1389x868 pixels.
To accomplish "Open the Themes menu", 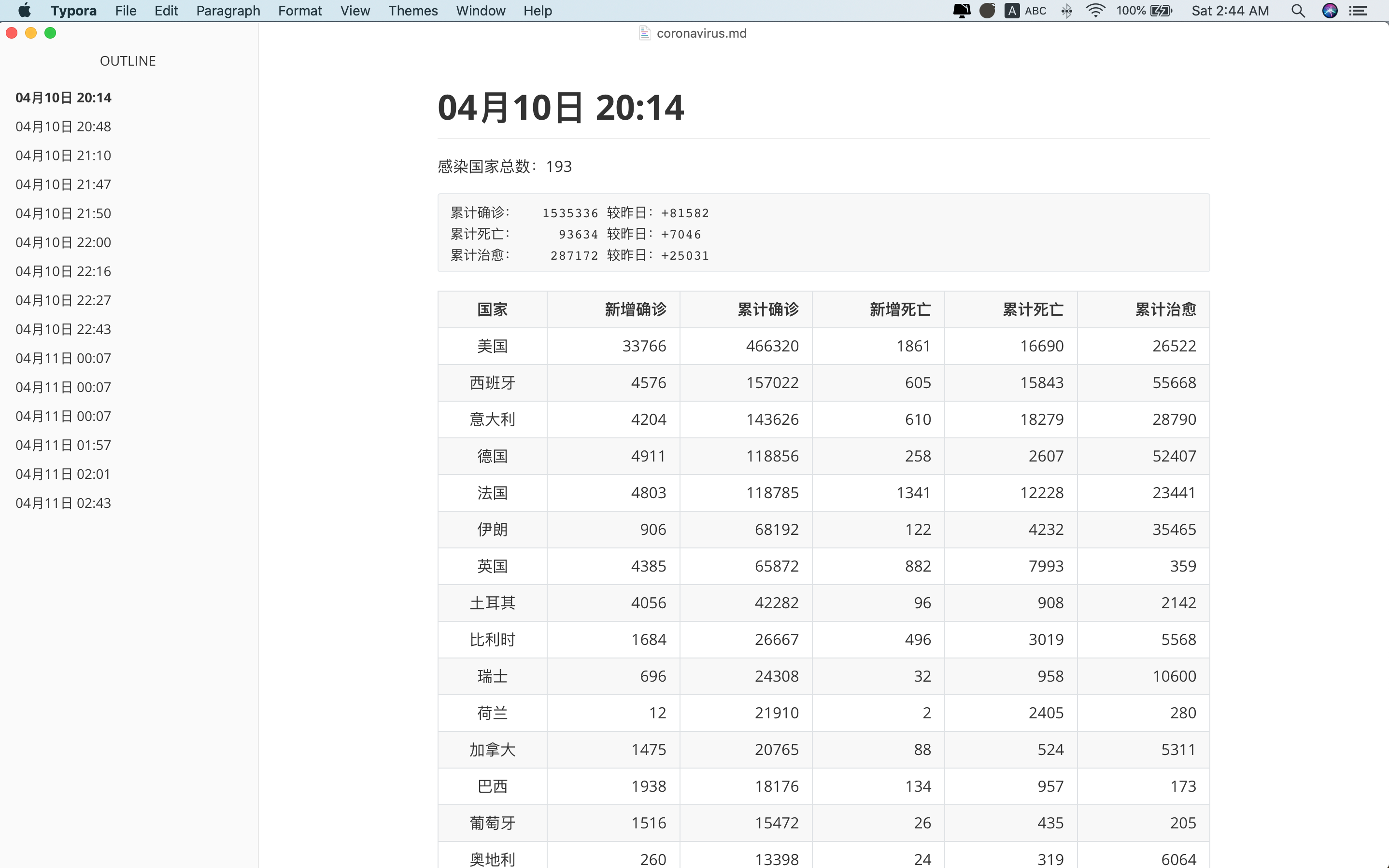I will 413,10.
